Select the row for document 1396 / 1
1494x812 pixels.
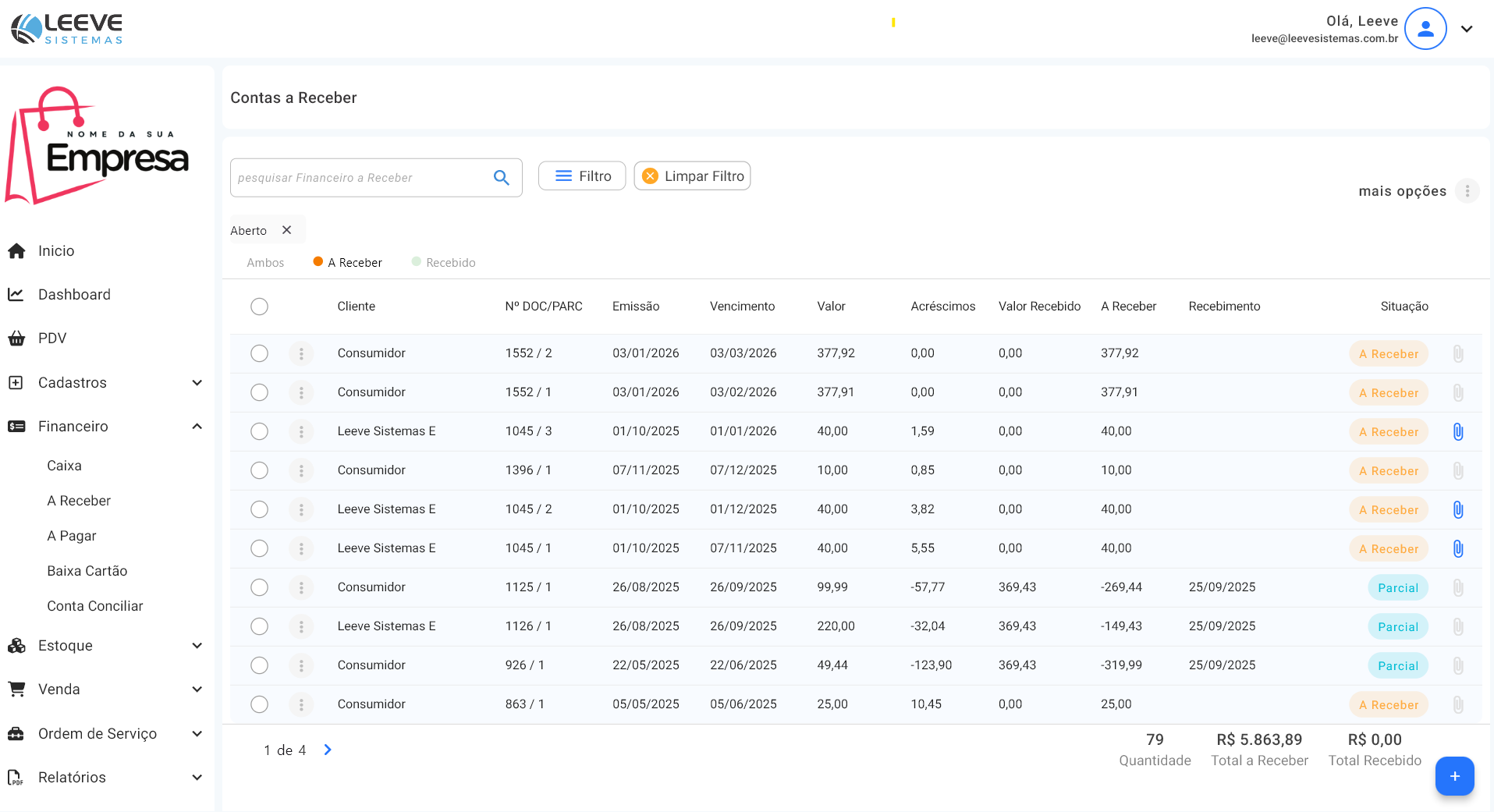(x=260, y=470)
